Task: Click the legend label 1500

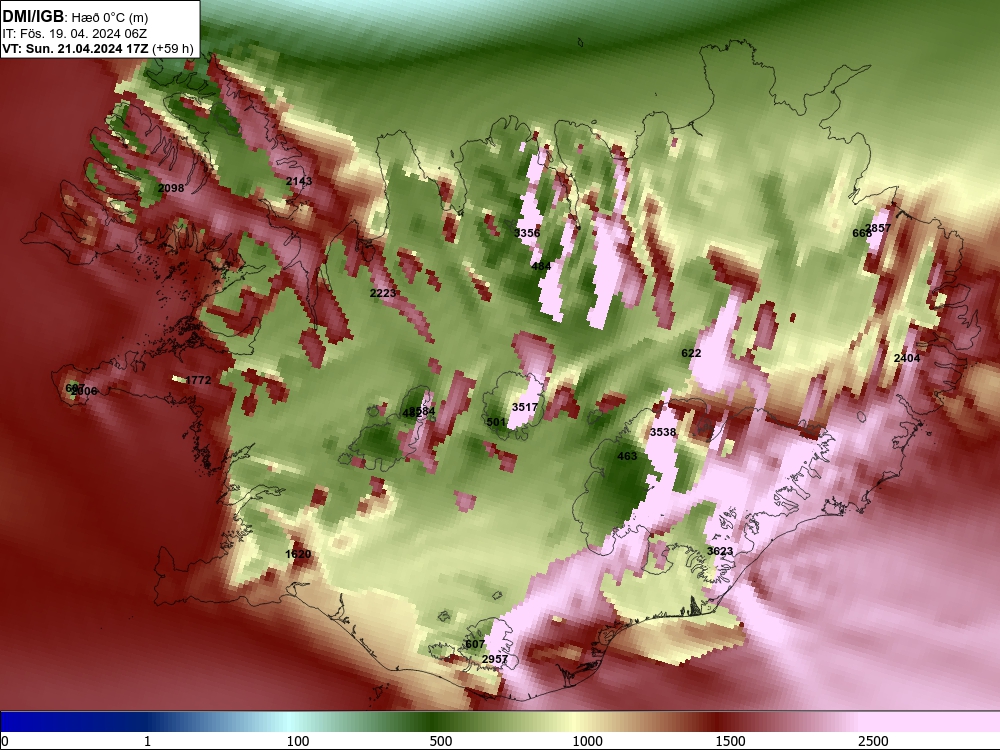Action: [730, 741]
